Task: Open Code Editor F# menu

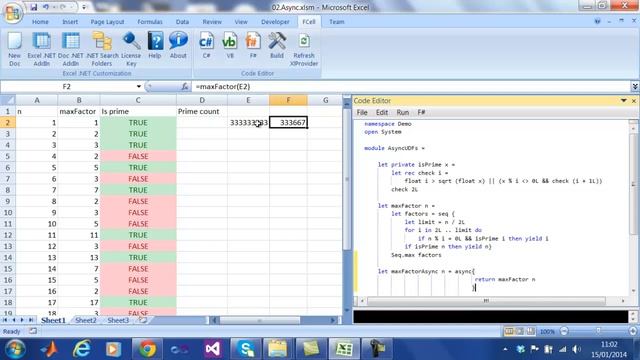Action: pos(421,112)
